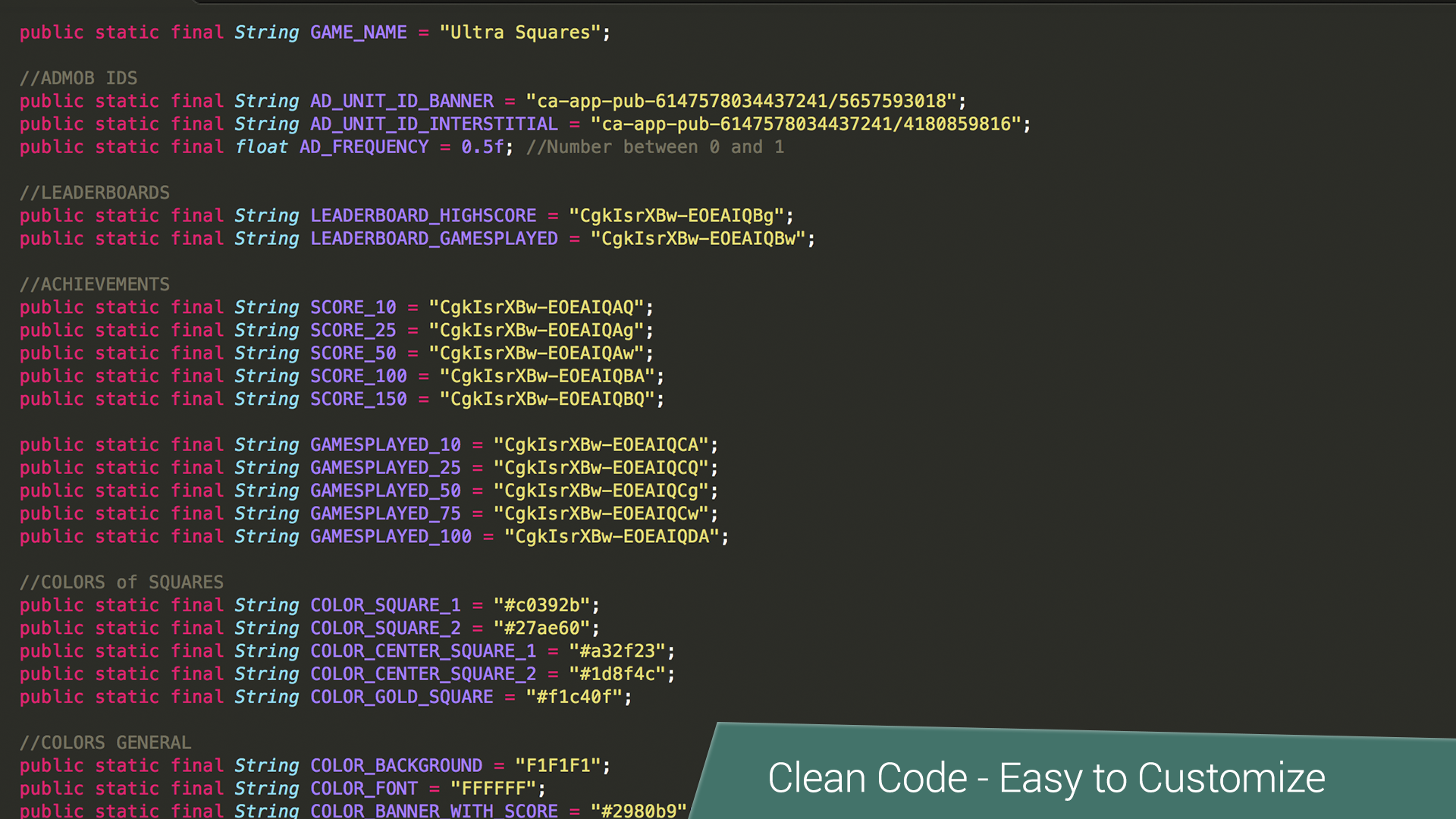Click the SCORE_150 string value
The height and width of the screenshot is (819, 1456).
[547, 400]
